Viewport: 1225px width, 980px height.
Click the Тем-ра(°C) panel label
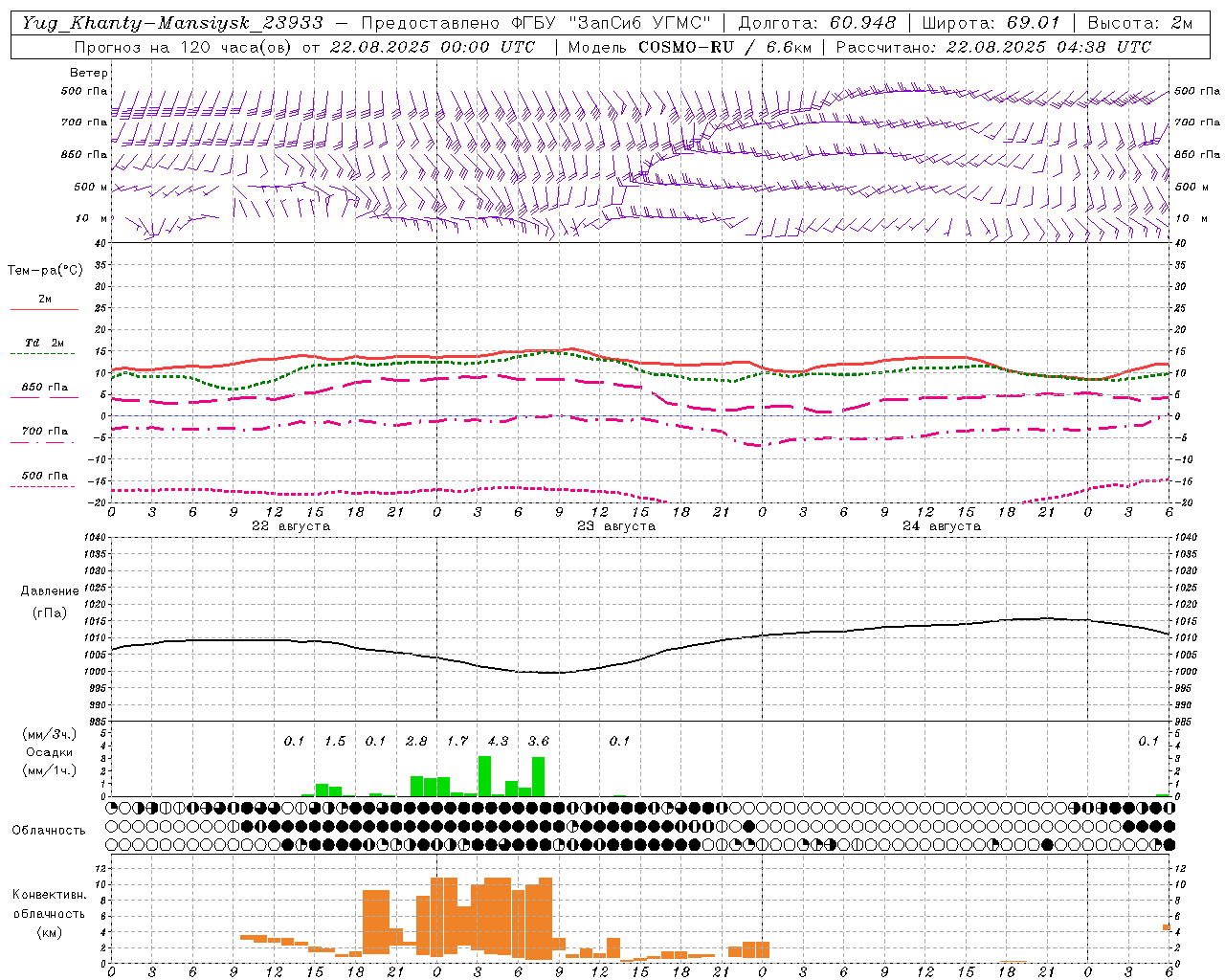45,271
